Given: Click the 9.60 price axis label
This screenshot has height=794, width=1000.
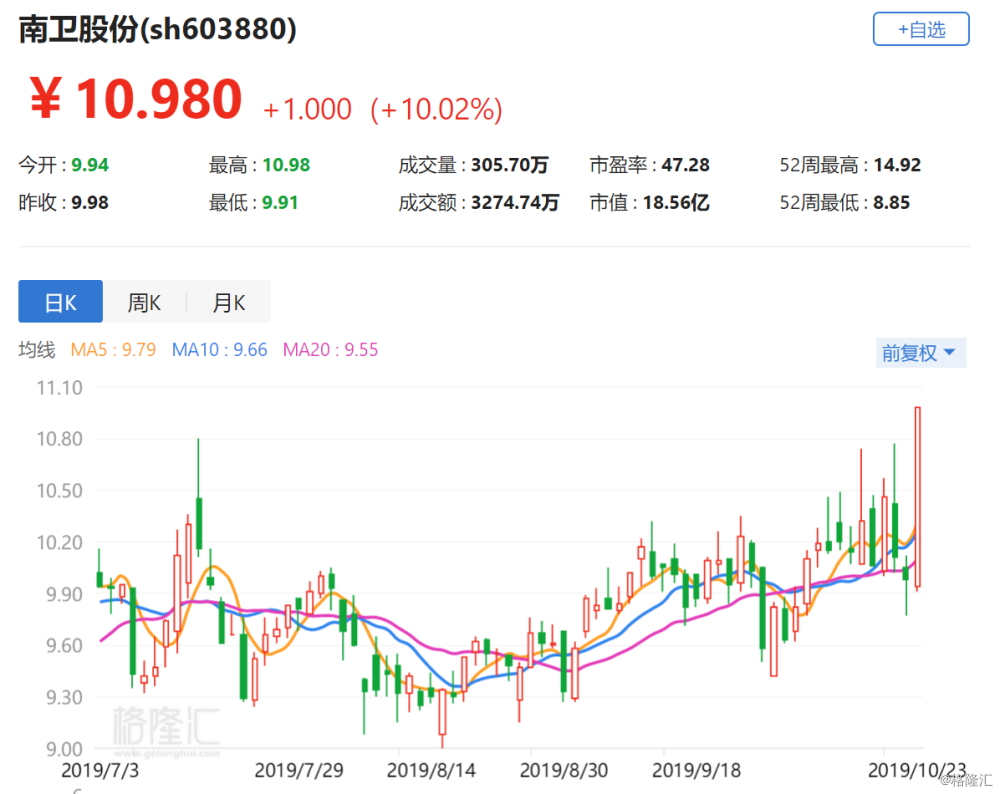Looking at the screenshot, I should click(x=64, y=646).
